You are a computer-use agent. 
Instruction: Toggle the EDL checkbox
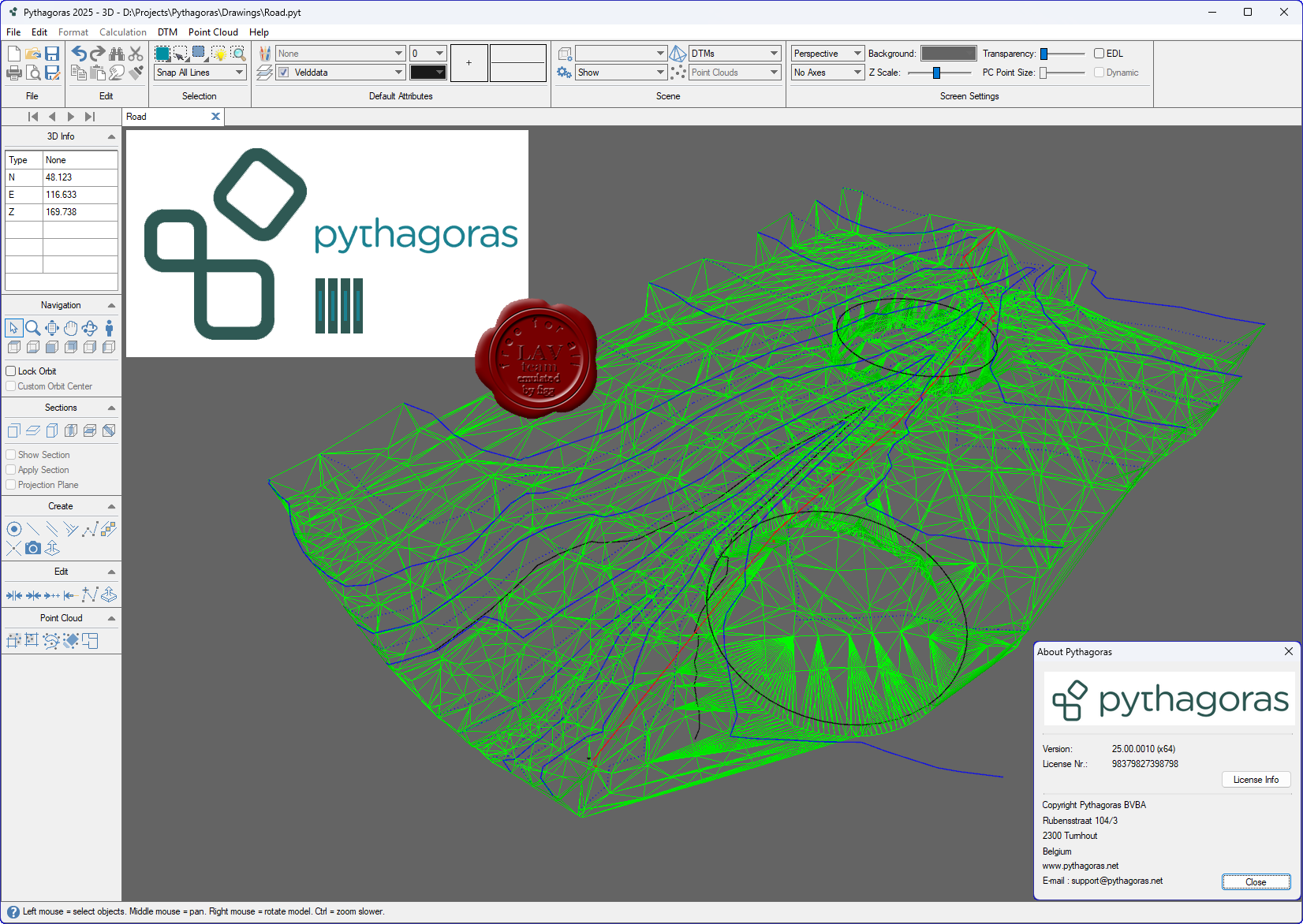[1099, 54]
